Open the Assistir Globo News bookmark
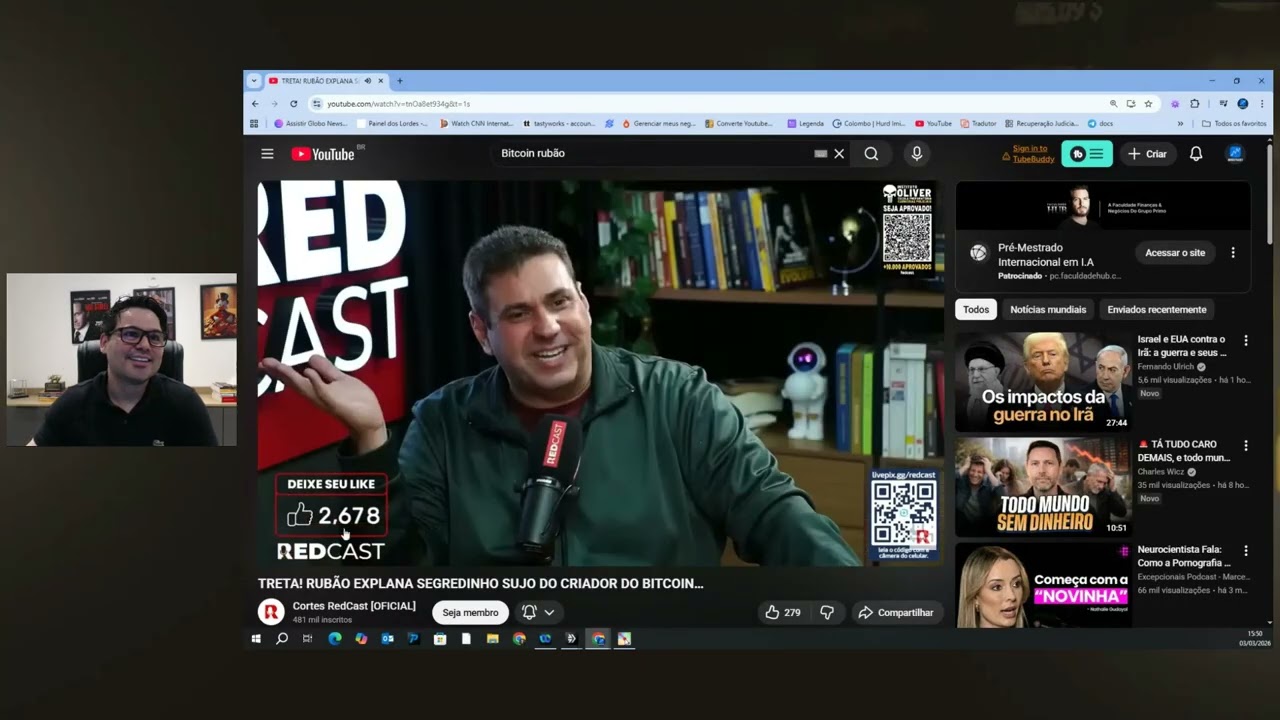1280x720 pixels. pos(311,123)
